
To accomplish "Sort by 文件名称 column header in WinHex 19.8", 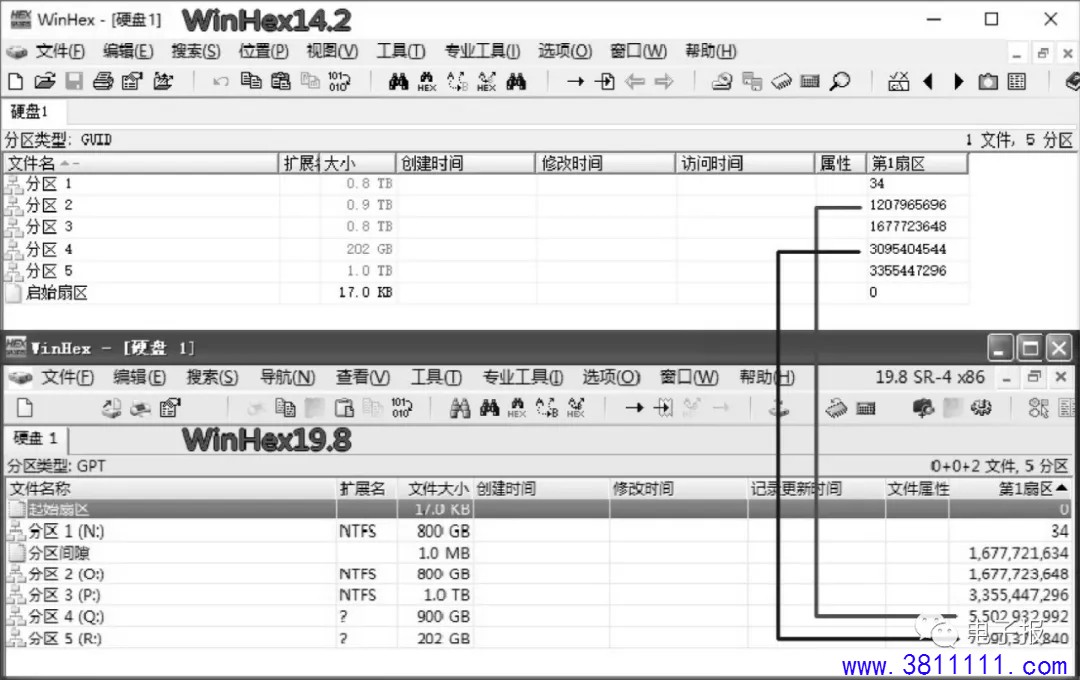I will 171,489.
